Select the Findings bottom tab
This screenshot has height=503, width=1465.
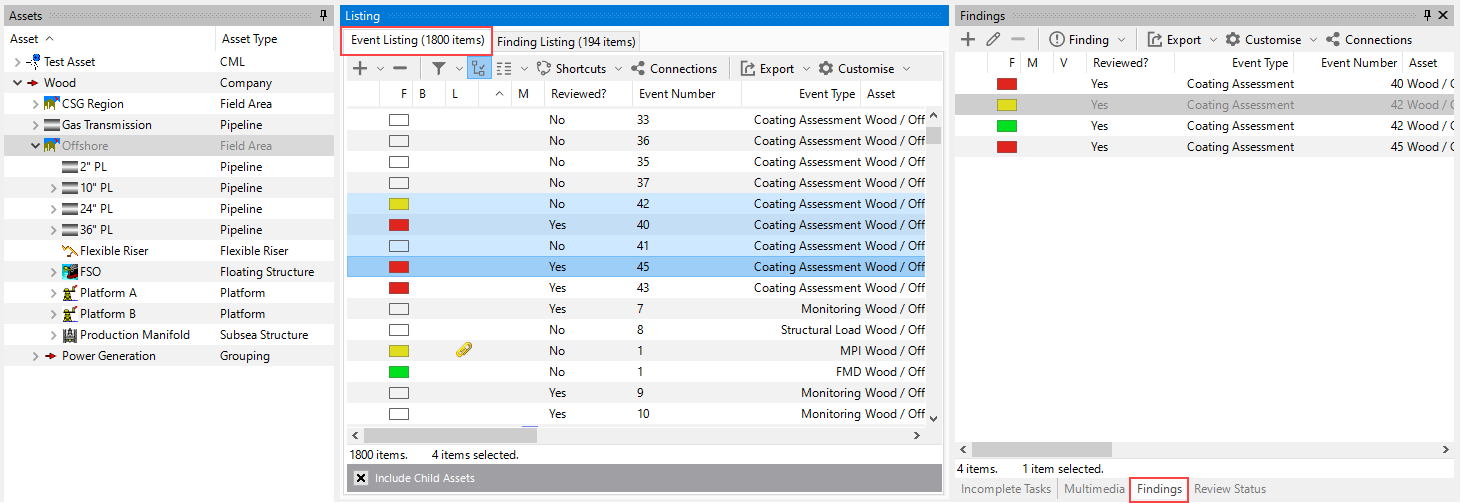1160,489
